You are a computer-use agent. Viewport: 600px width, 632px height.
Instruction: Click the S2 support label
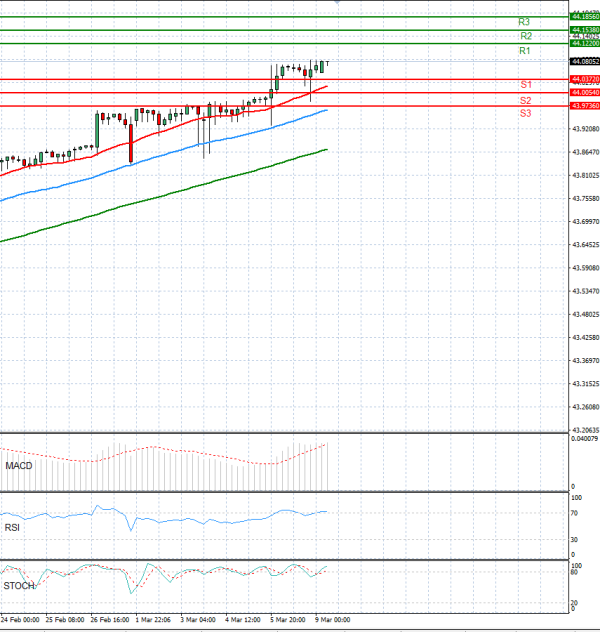click(525, 101)
